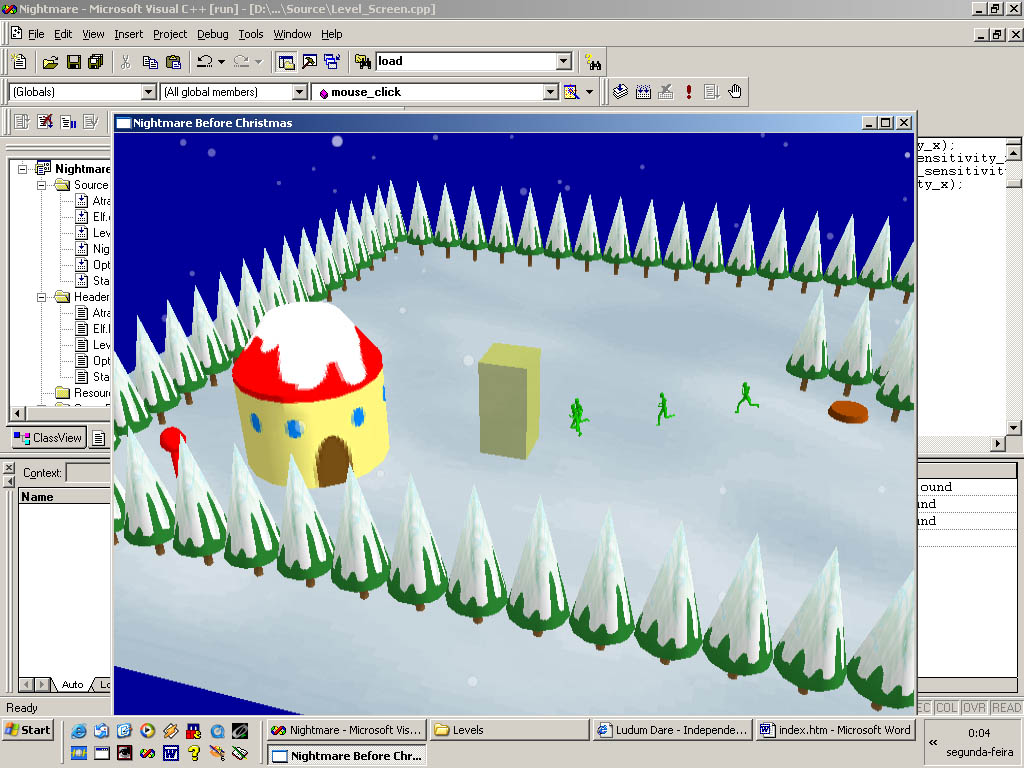The height and width of the screenshot is (768, 1024).
Task: Launch Internet Explorer from the quick launch bar
Action: point(79,731)
